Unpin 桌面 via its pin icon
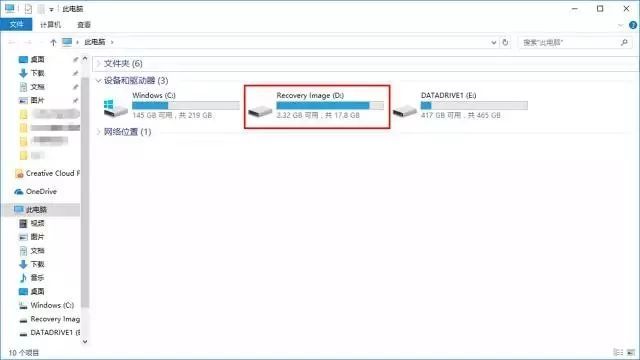The height and width of the screenshot is (360, 640). pyautogui.click(x=76, y=60)
